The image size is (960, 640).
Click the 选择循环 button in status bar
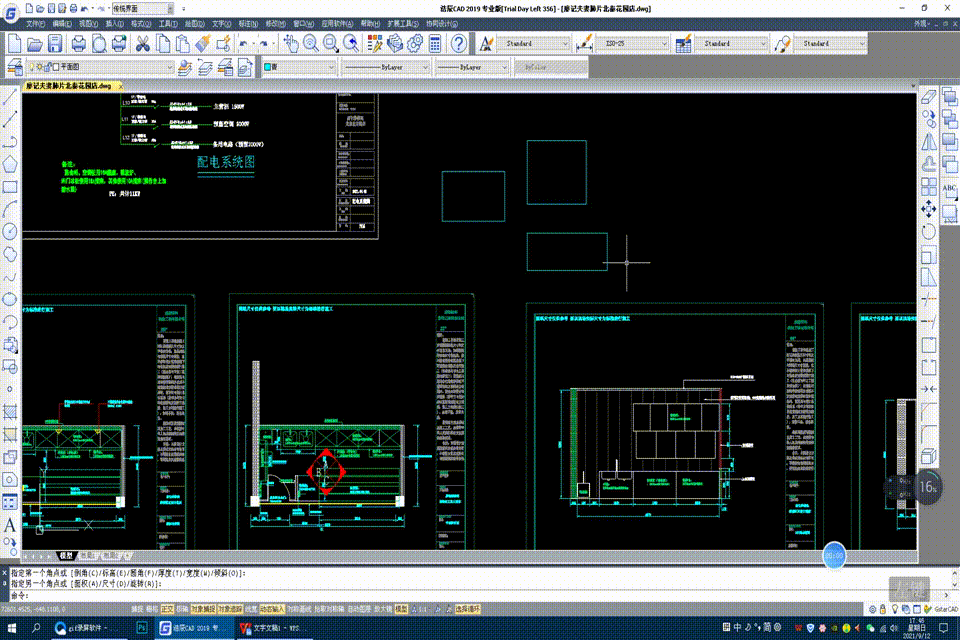tap(468, 608)
